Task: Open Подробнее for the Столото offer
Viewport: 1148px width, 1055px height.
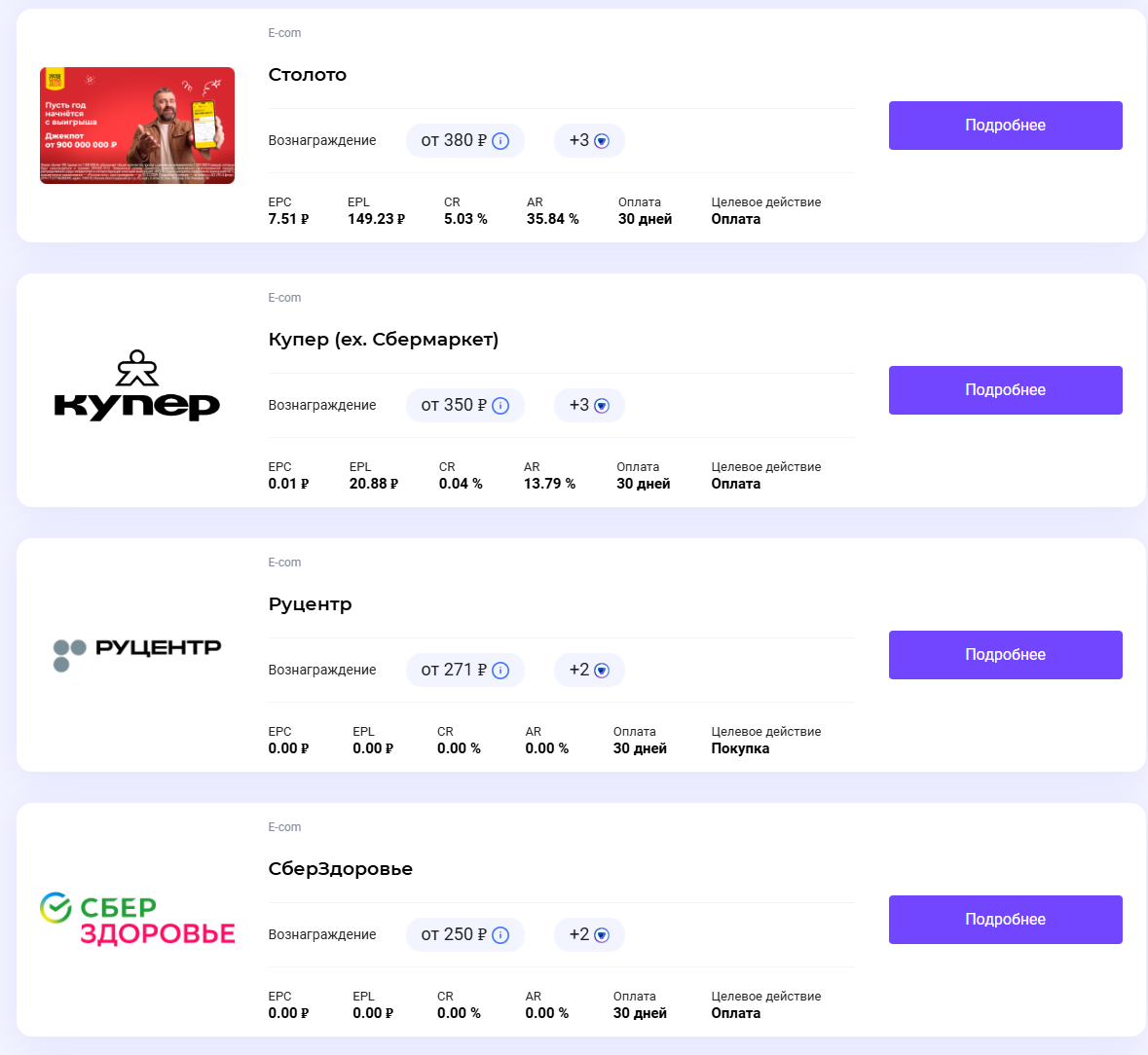Action: pos(1005,126)
